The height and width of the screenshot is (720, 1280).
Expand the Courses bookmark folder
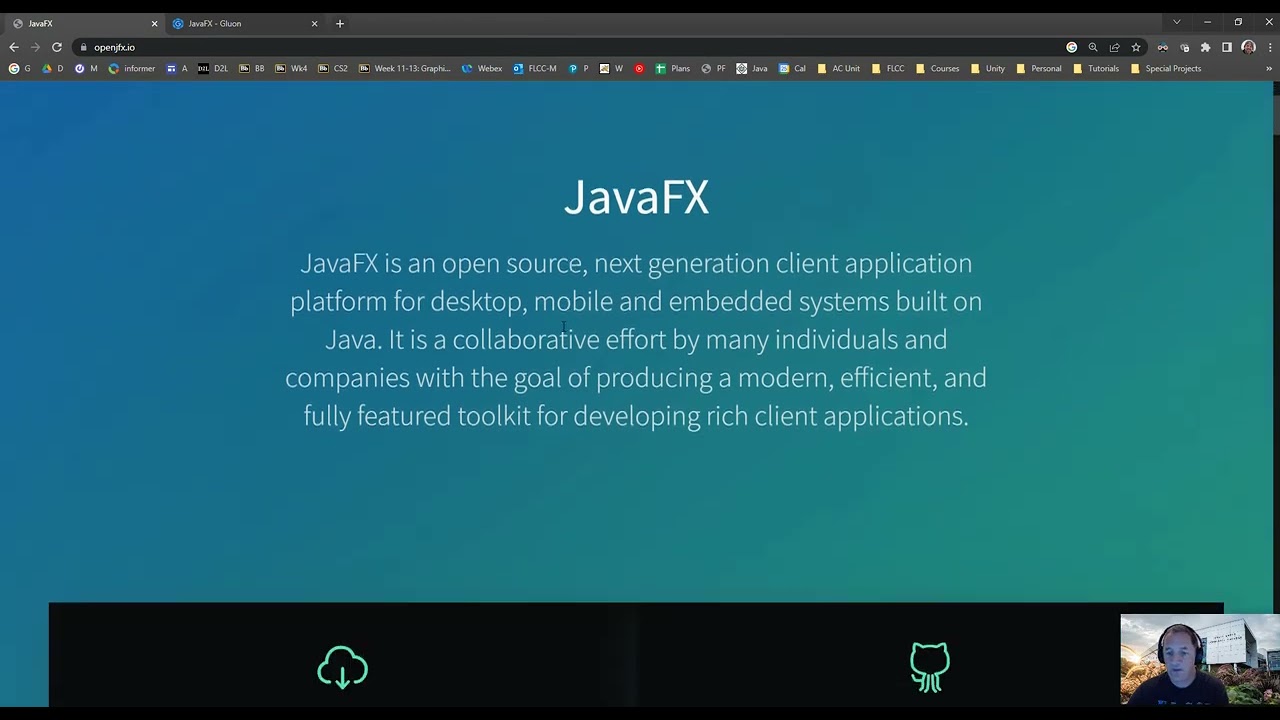point(937,69)
